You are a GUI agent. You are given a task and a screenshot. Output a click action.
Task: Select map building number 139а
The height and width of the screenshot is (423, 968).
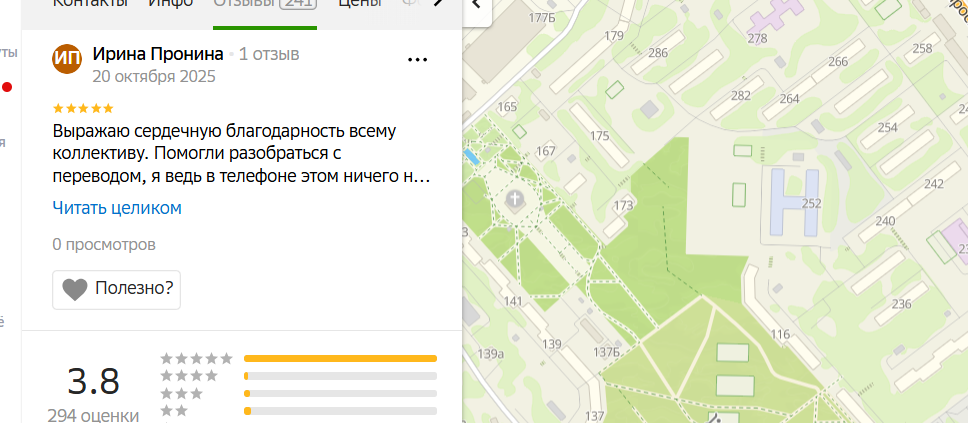click(x=491, y=354)
